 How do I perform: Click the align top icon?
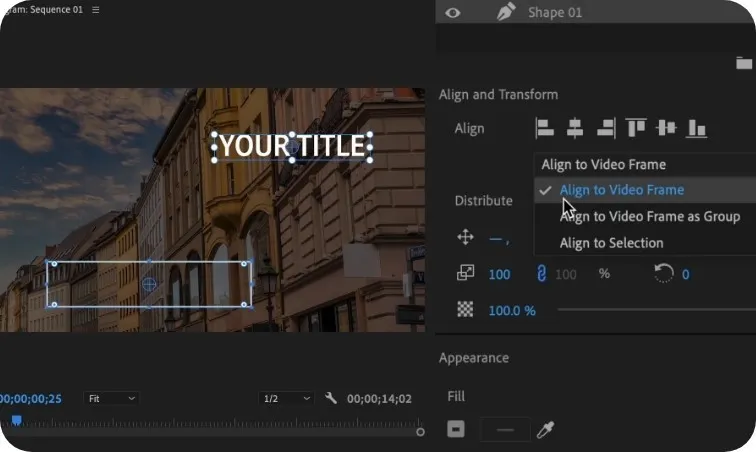636,128
